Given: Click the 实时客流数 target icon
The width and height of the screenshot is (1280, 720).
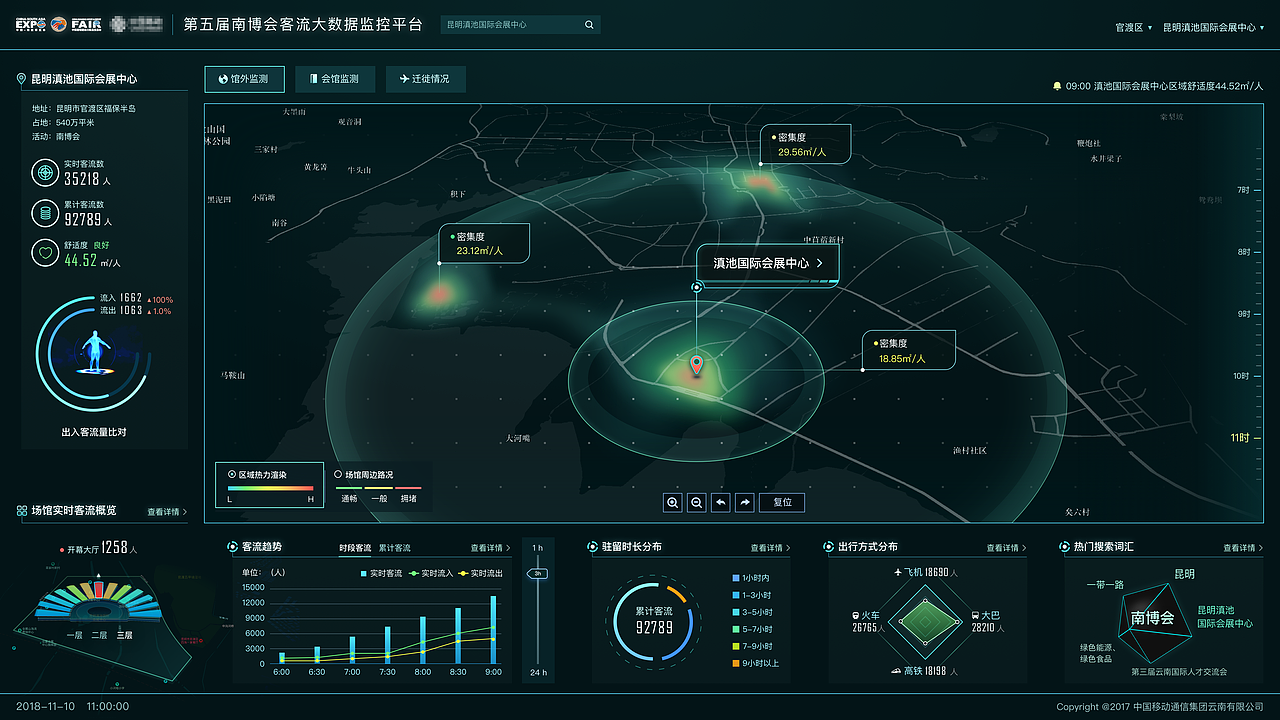Looking at the screenshot, I should point(45,173).
